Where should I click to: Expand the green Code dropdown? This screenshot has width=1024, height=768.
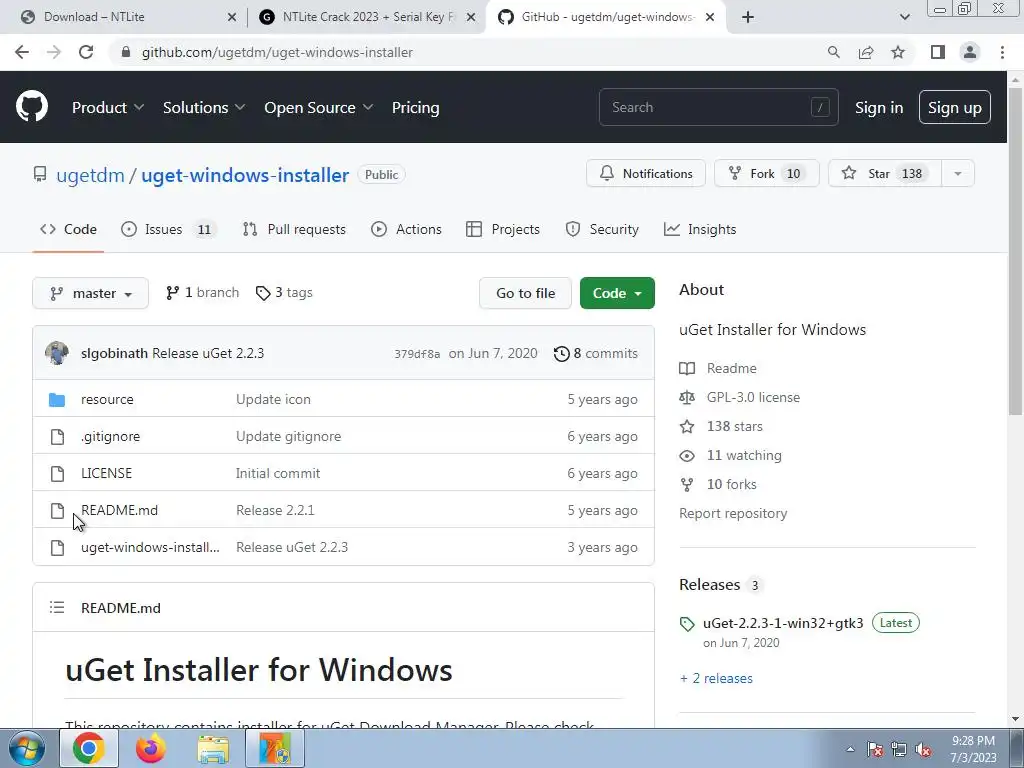point(617,293)
